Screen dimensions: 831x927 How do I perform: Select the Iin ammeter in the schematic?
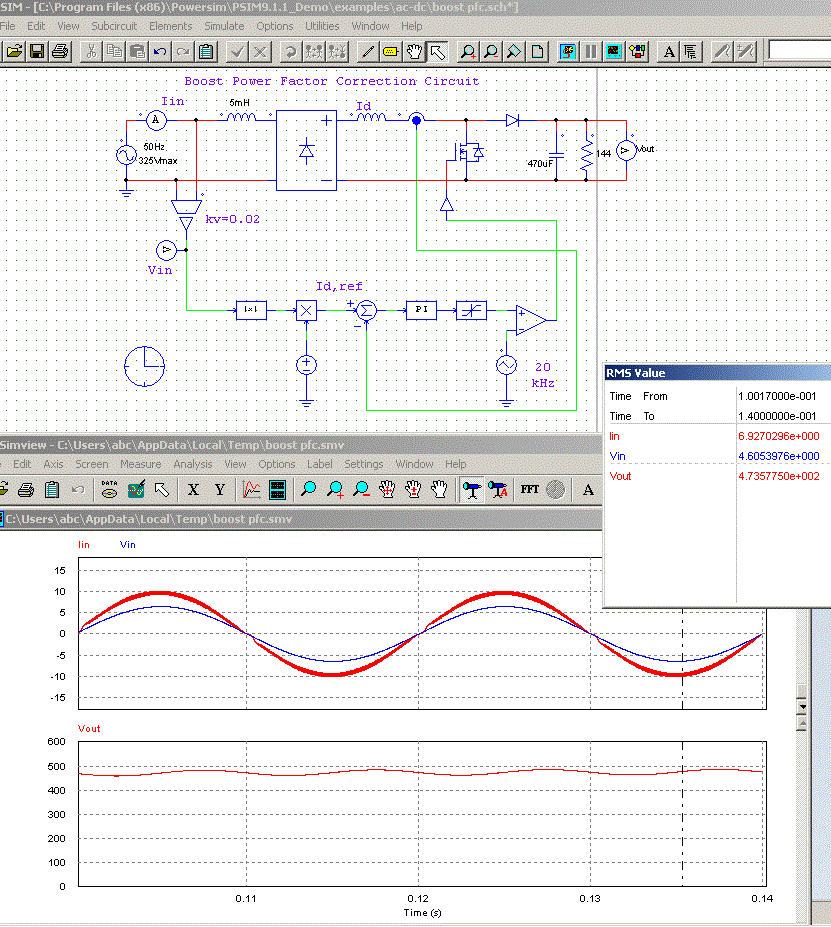coord(156,120)
